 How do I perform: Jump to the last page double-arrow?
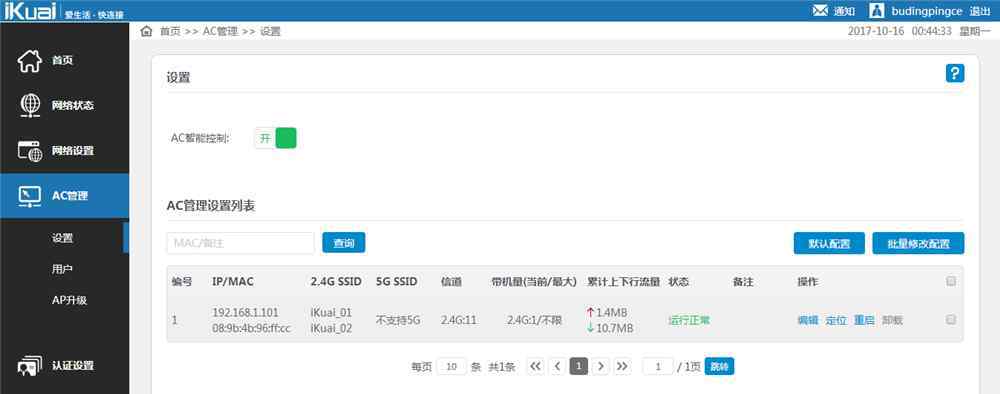tap(622, 366)
